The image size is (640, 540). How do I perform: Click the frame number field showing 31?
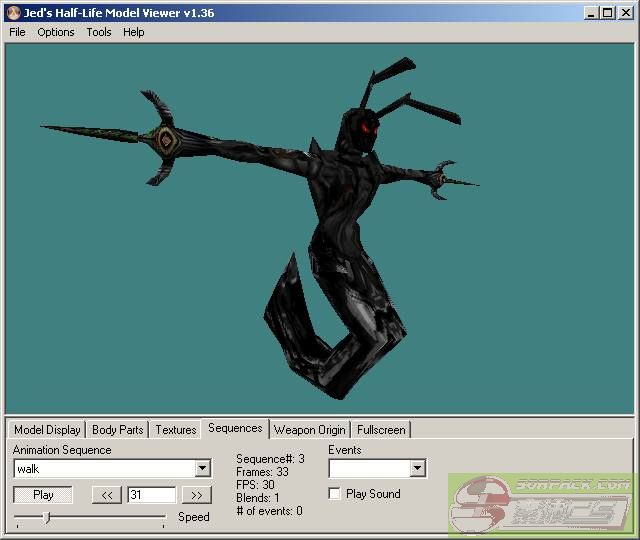coord(151,495)
